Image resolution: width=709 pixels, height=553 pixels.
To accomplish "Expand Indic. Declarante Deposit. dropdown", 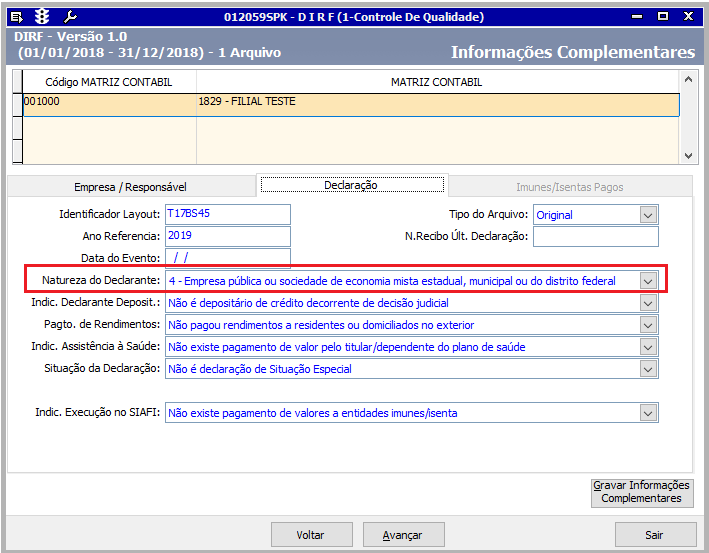I will point(648,303).
